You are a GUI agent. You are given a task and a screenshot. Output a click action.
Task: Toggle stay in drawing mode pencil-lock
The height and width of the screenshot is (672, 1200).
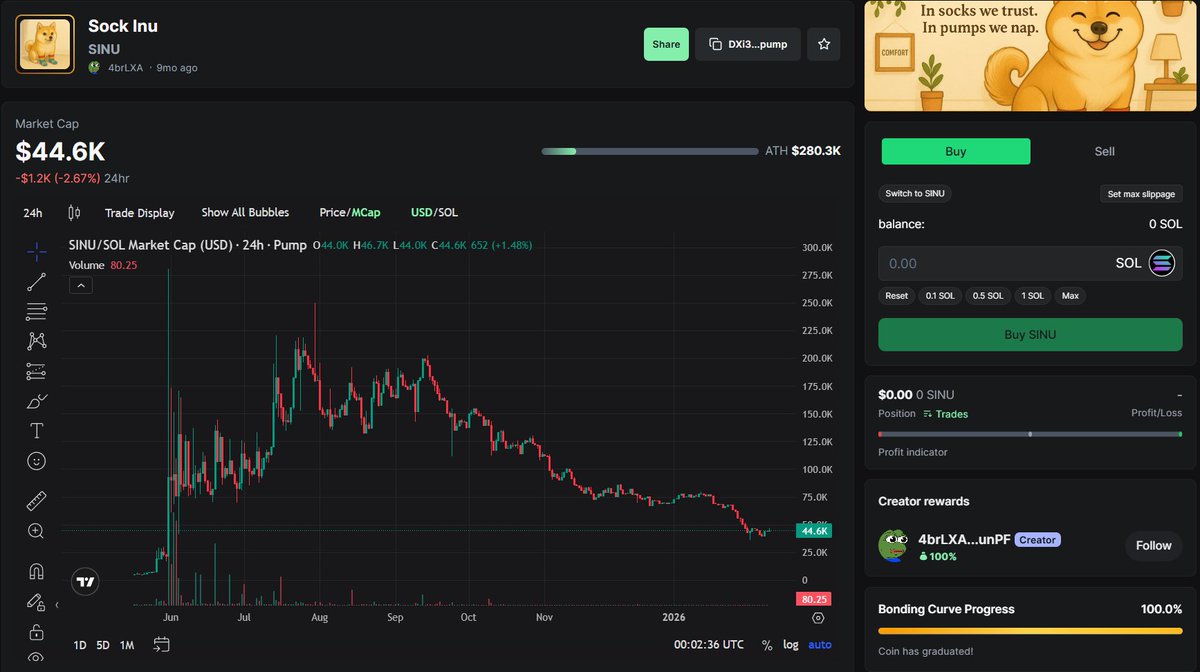(37, 602)
